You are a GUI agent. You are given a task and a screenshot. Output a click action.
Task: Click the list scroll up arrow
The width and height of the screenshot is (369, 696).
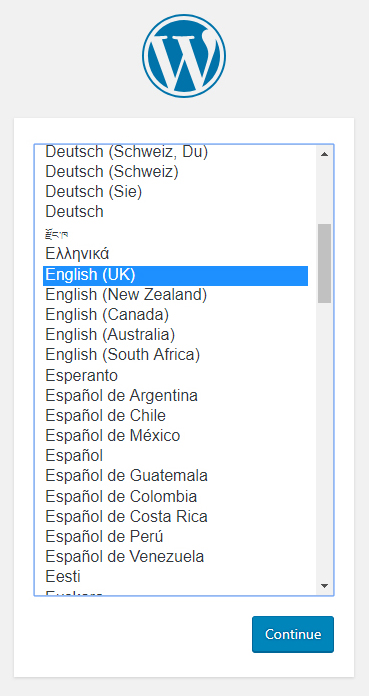pyautogui.click(x=324, y=154)
